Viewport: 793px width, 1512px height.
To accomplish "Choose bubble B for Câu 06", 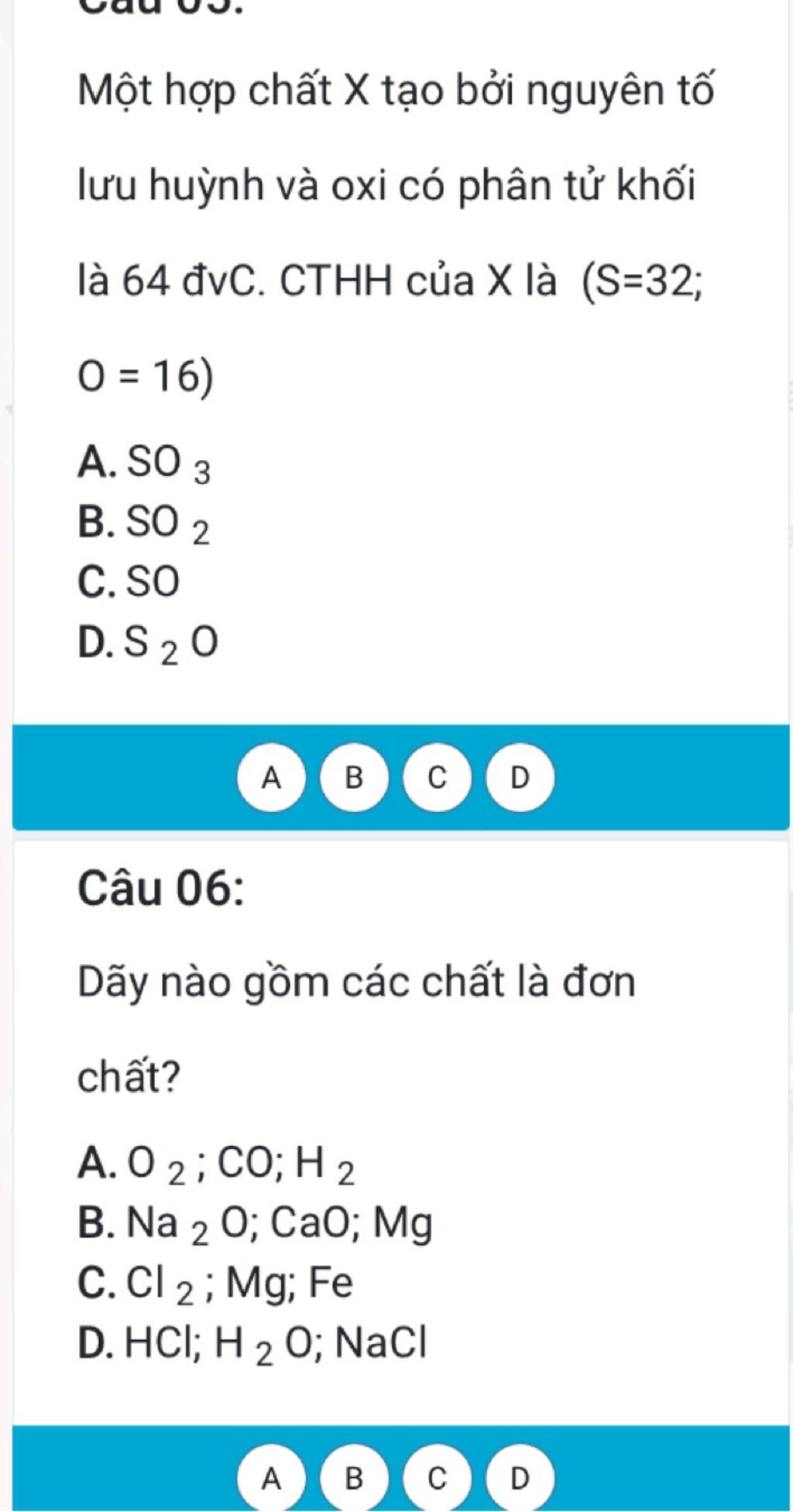I will (354, 1478).
